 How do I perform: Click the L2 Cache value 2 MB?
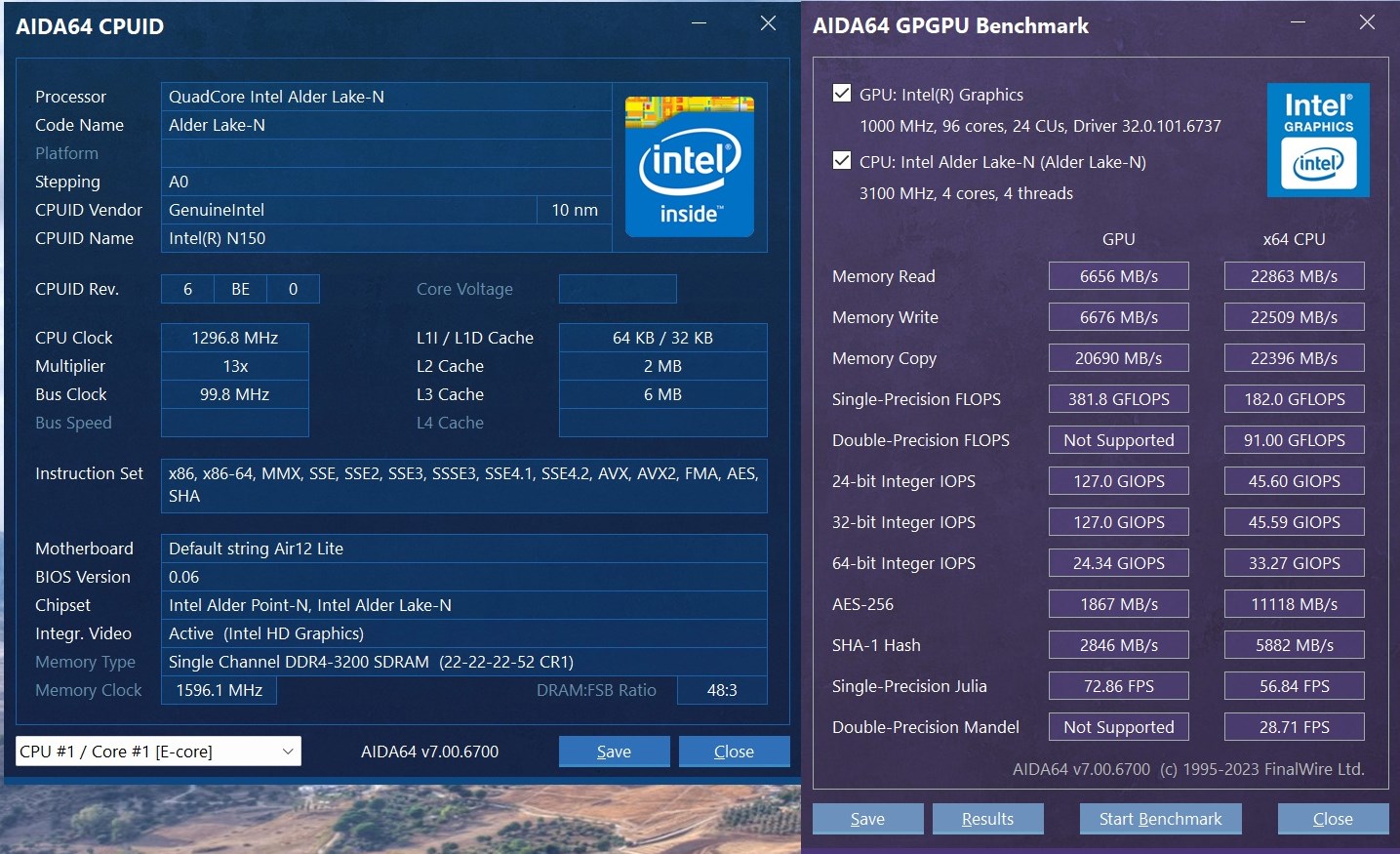[663, 366]
